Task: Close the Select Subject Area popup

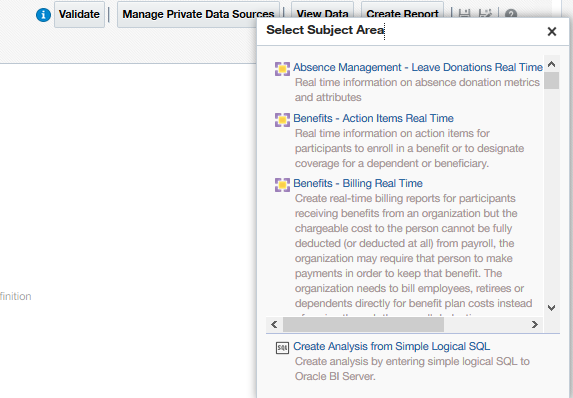Action: click(552, 31)
